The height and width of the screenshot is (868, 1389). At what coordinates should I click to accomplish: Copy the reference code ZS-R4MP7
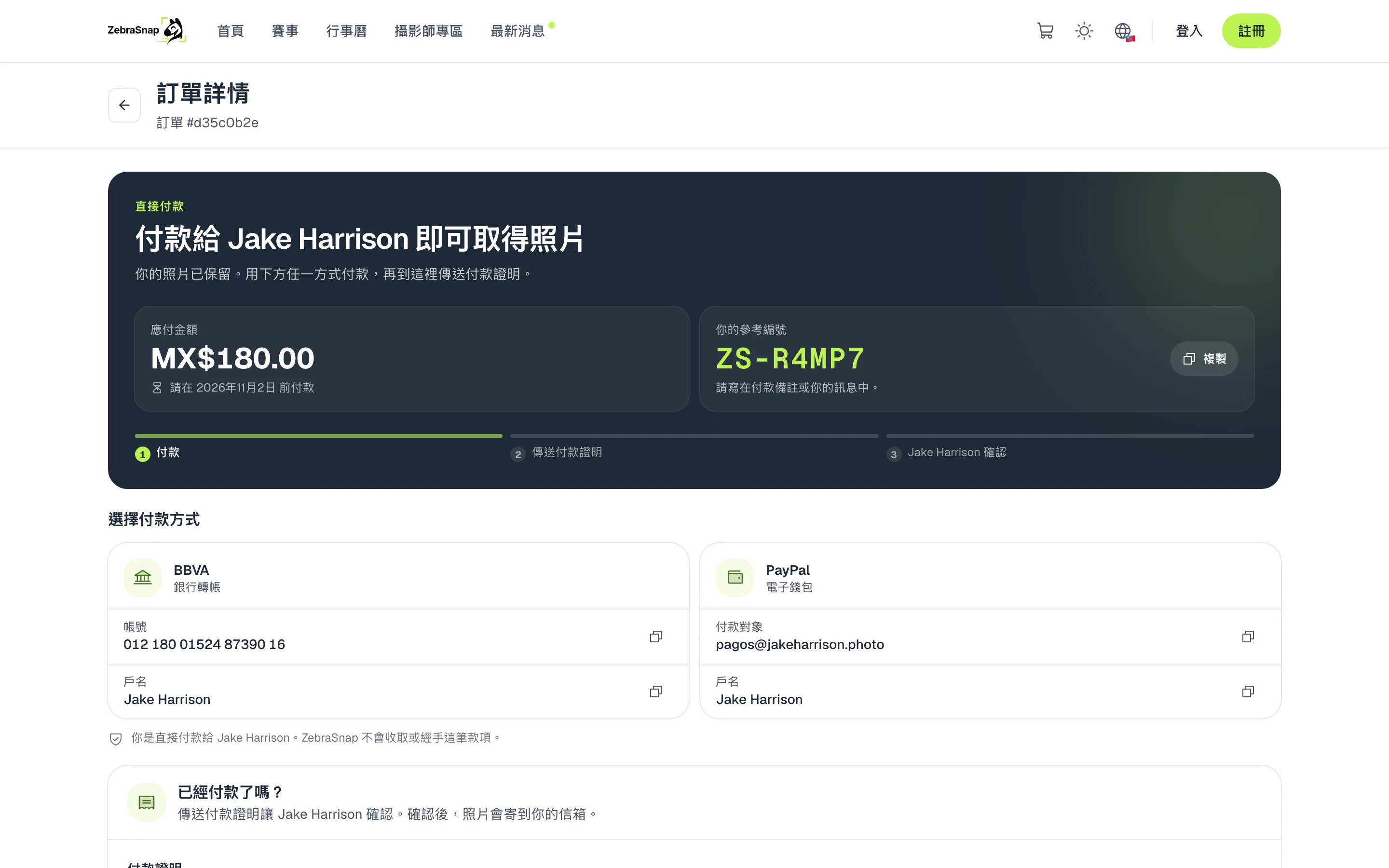(x=1204, y=359)
